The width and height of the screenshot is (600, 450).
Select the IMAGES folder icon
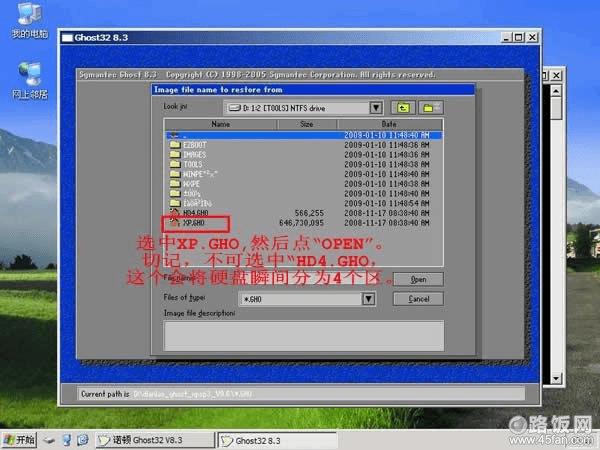pos(175,154)
